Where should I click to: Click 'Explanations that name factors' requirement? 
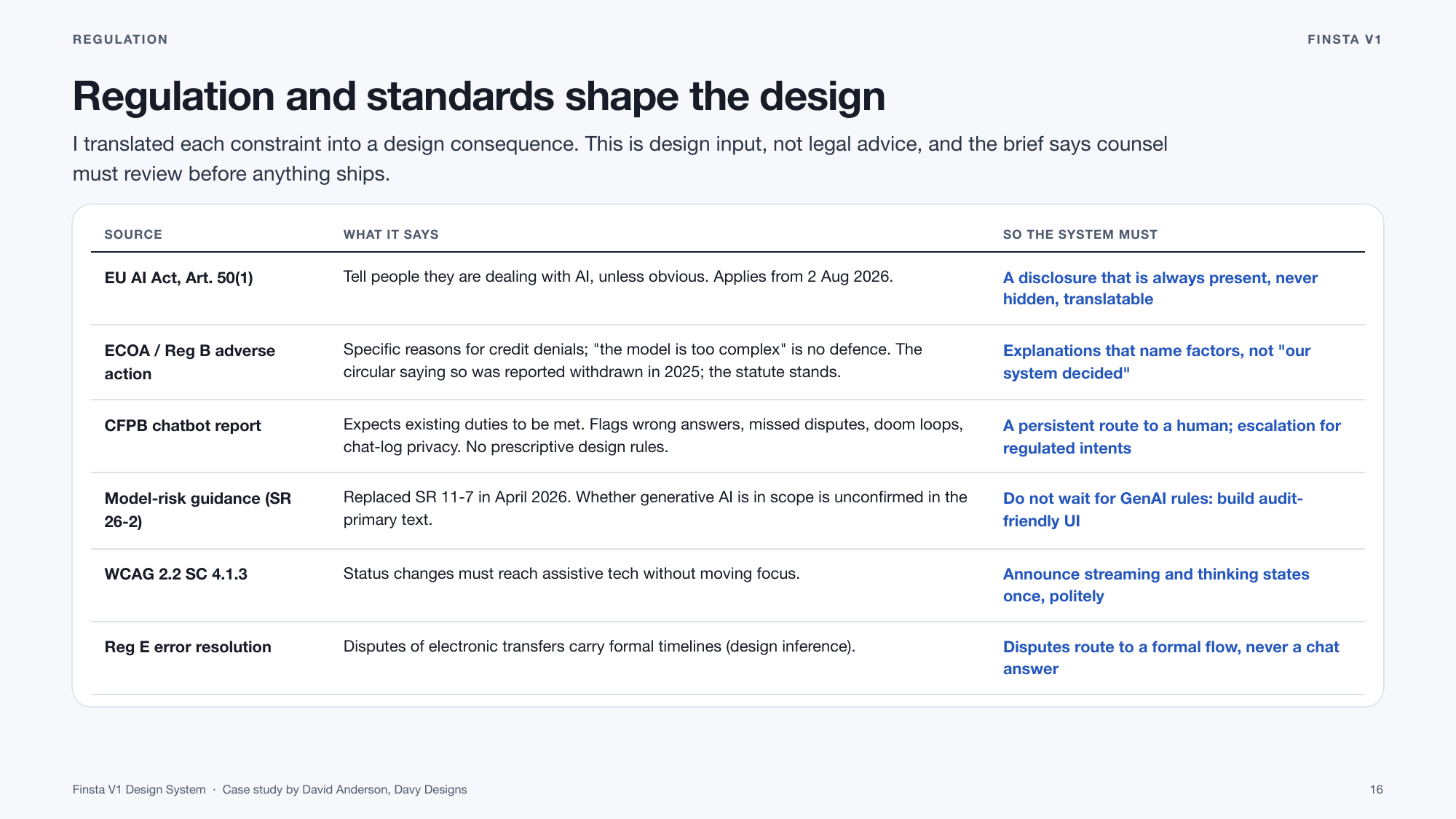pos(1157,362)
